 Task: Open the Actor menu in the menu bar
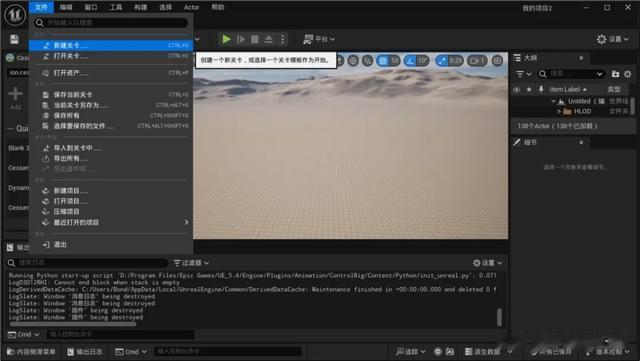(x=191, y=7)
